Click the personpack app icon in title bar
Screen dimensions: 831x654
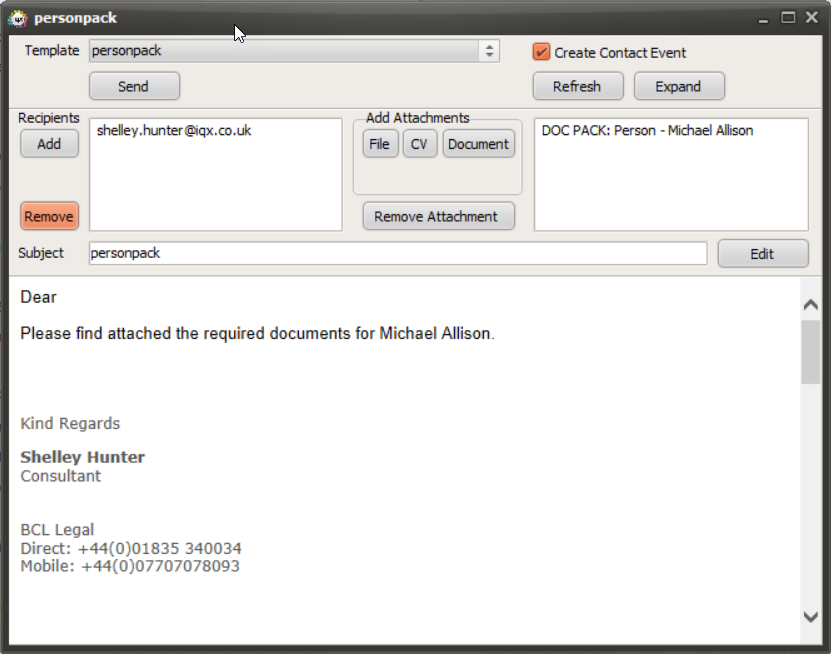tap(18, 19)
